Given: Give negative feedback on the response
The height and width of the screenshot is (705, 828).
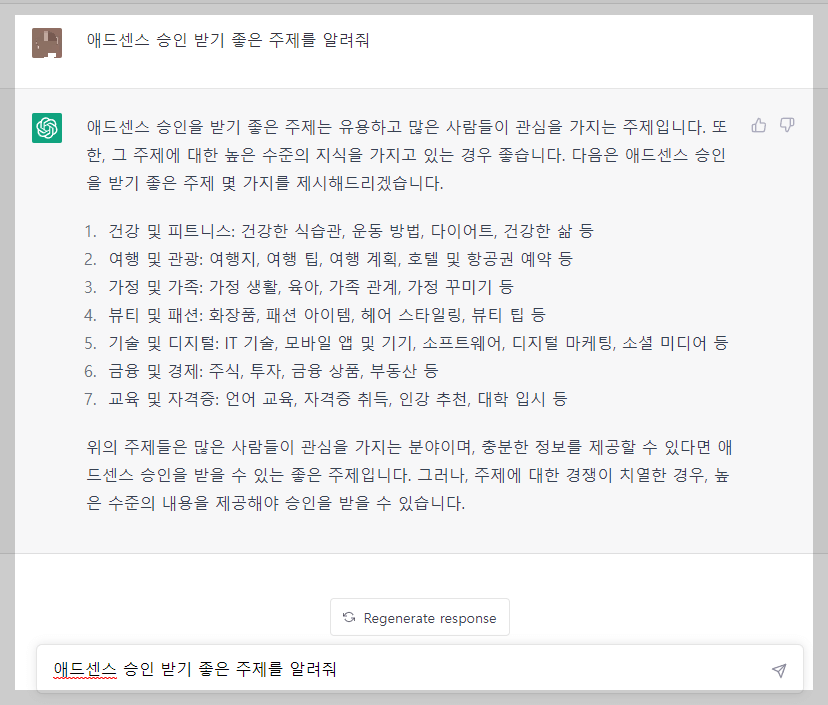Looking at the screenshot, I should [789, 124].
